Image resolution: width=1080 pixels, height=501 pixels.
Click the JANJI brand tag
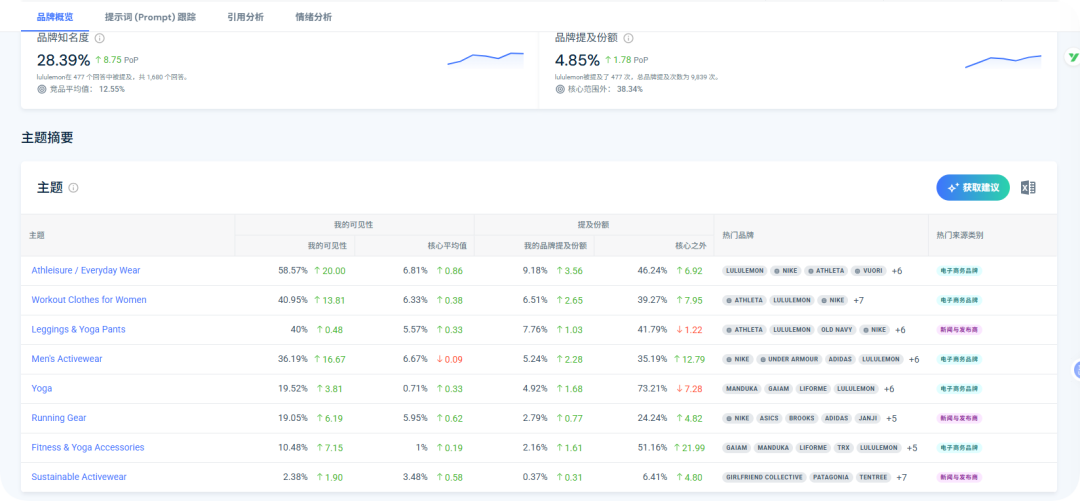coord(868,418)
